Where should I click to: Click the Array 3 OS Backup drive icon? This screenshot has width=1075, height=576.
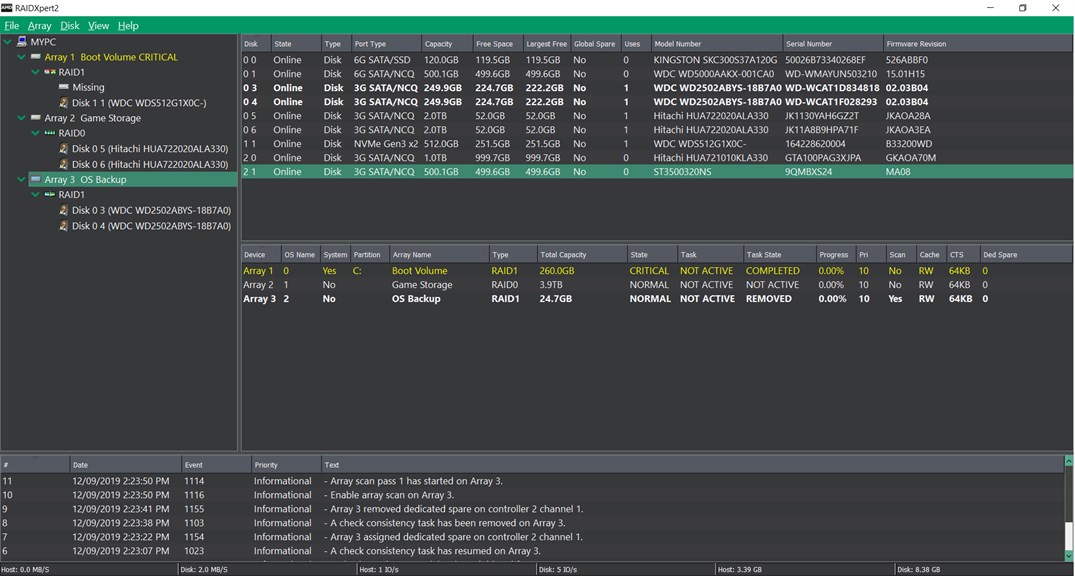pos(36,179)
